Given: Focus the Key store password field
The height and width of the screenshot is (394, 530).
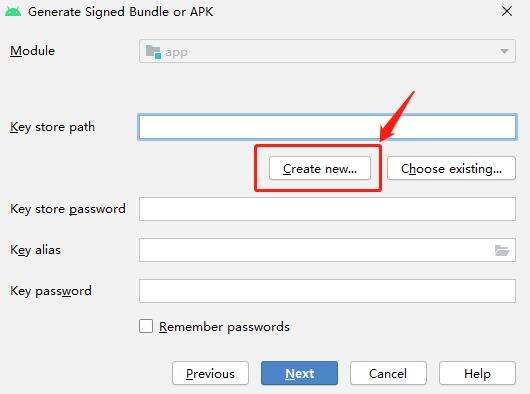Looking at the screenshot, I should point(327,209).
